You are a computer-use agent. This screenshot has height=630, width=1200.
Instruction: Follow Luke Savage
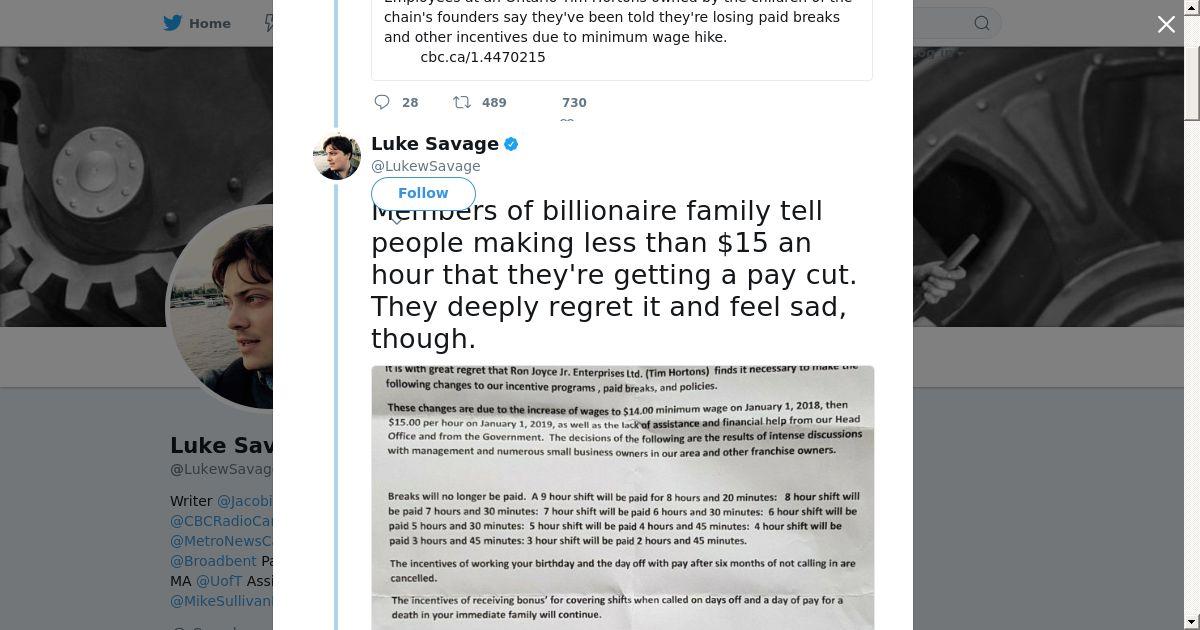[423, 193]
